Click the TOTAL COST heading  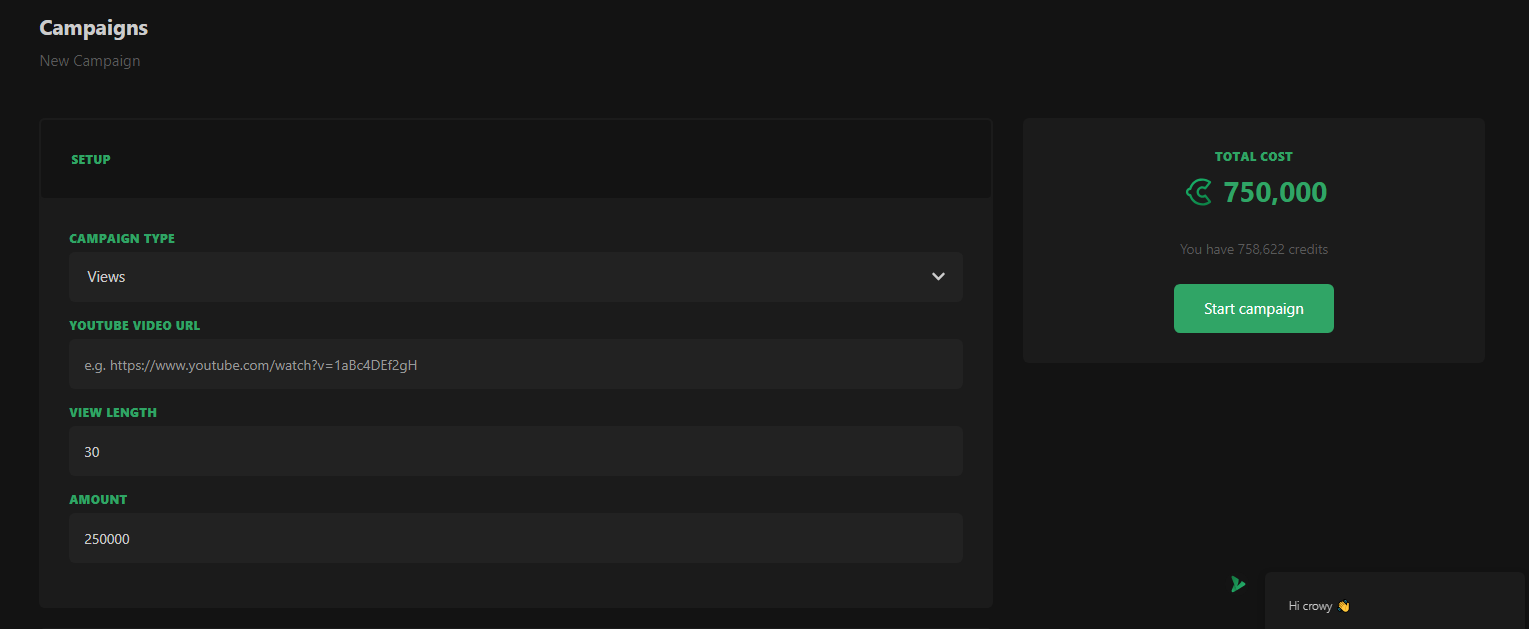1253,157
